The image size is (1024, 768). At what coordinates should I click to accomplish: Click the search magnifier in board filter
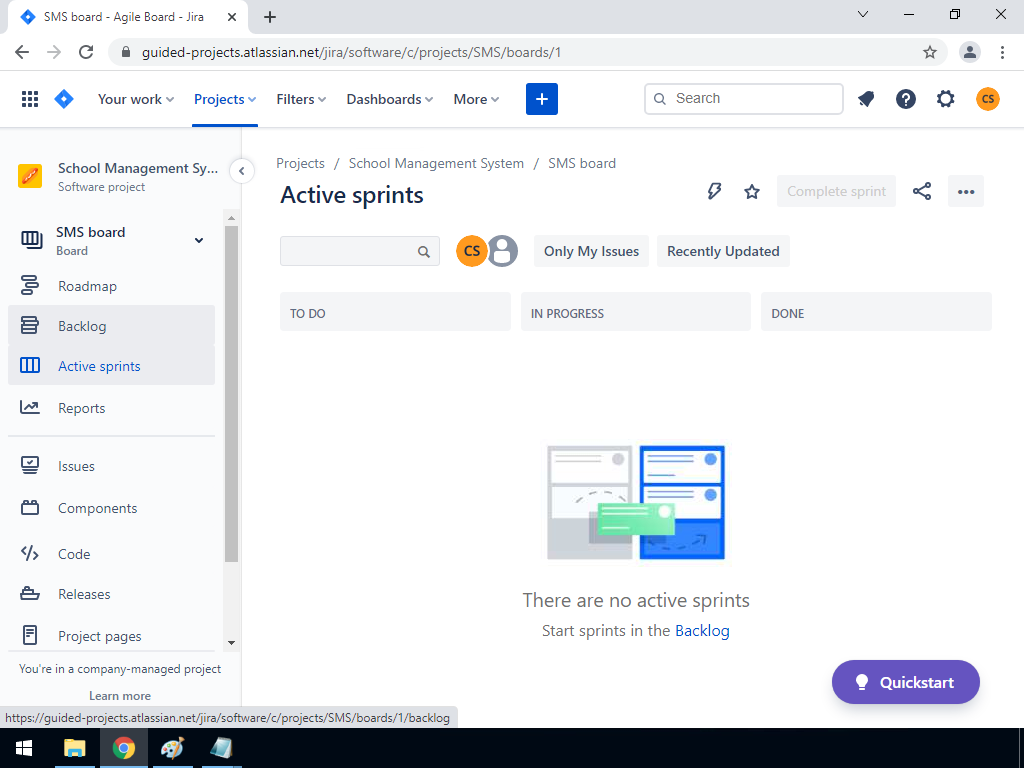424,251
